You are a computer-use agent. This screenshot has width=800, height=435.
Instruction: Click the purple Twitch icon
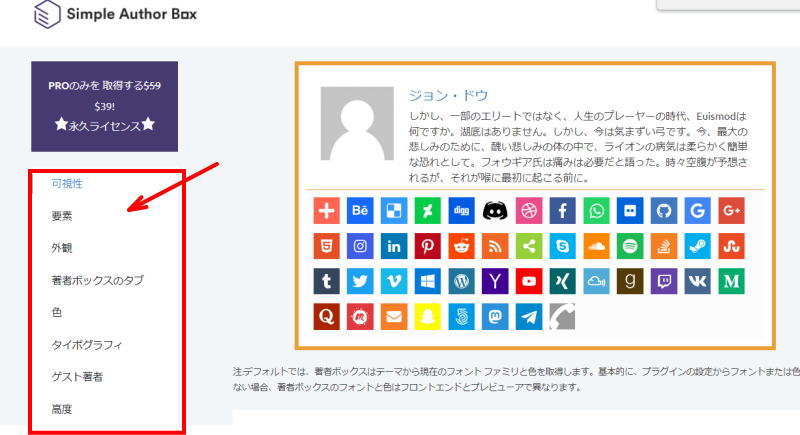tap(664, 282)
